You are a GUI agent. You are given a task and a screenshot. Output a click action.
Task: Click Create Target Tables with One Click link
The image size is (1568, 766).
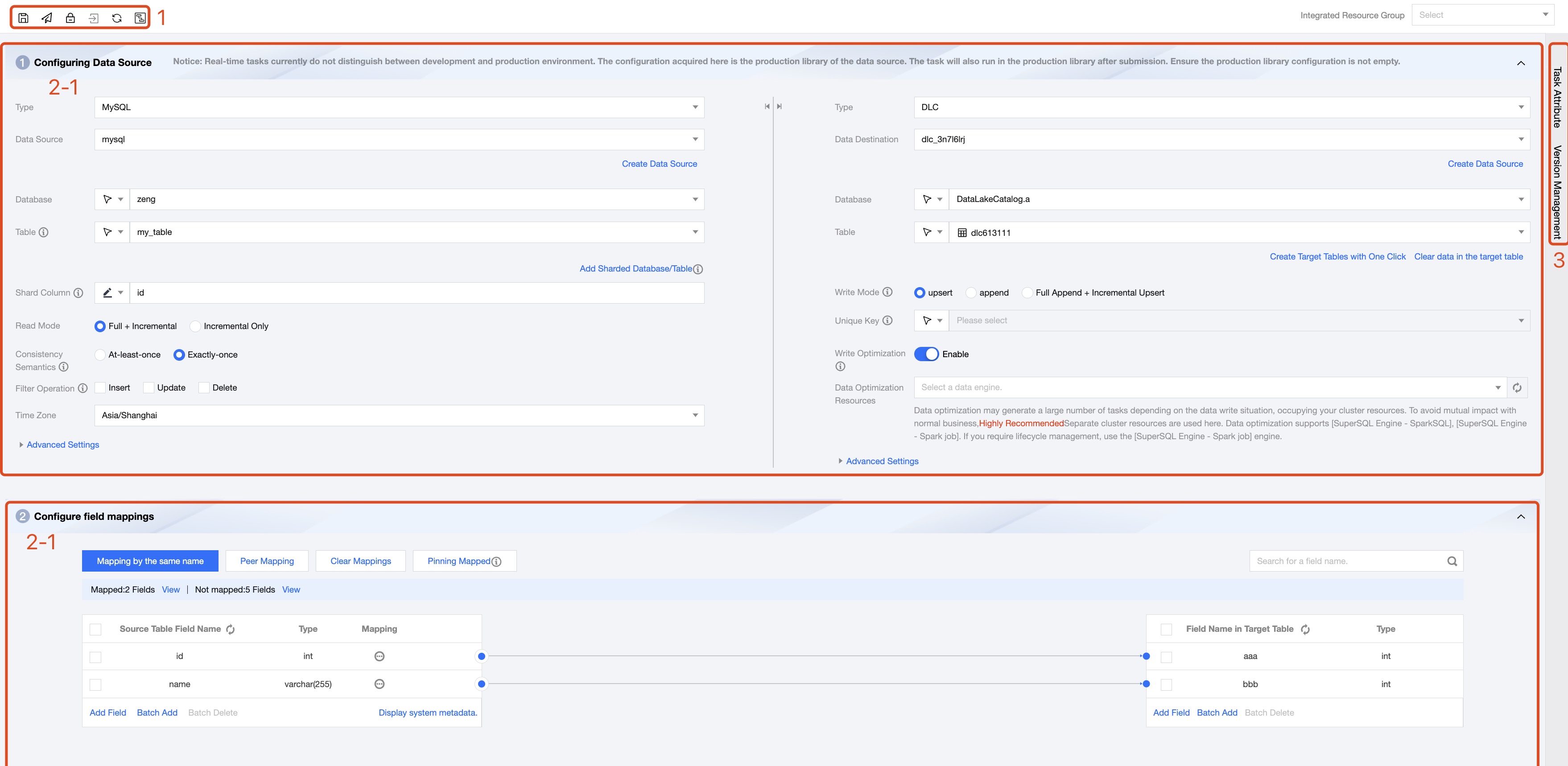click(1337, 257)
